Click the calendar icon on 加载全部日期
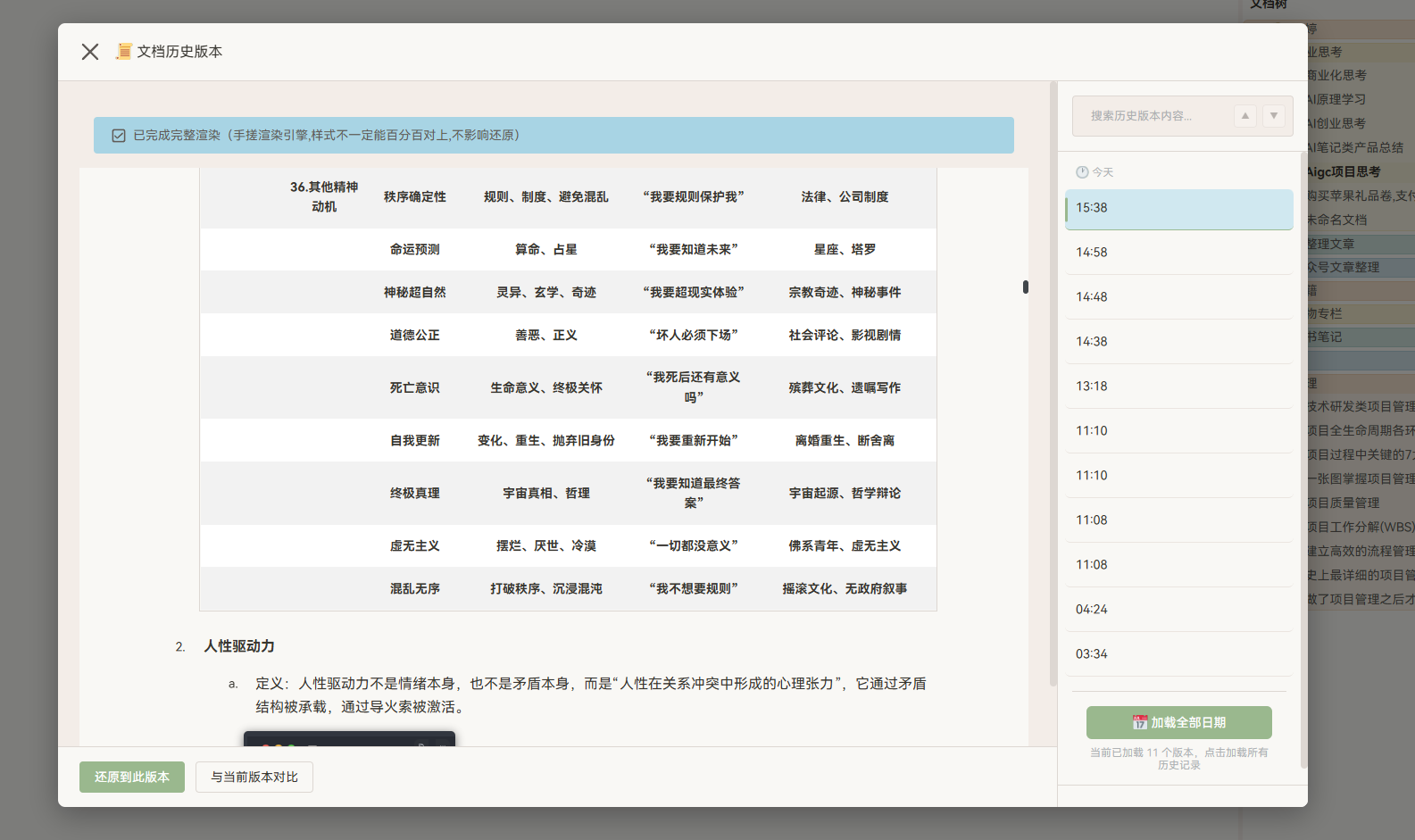This screenshot has width=1415, height=840. (1140, 722)
